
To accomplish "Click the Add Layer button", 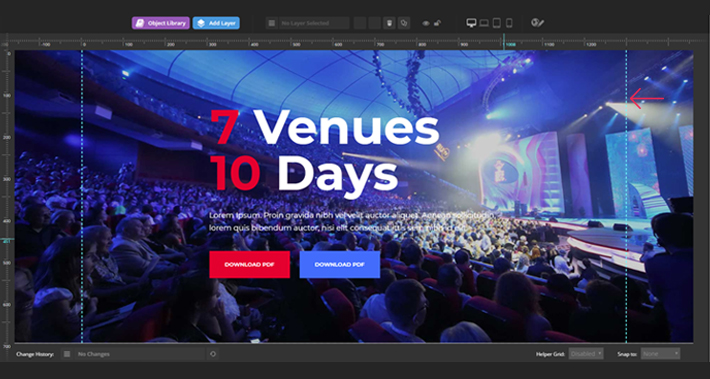I will 216,23.
